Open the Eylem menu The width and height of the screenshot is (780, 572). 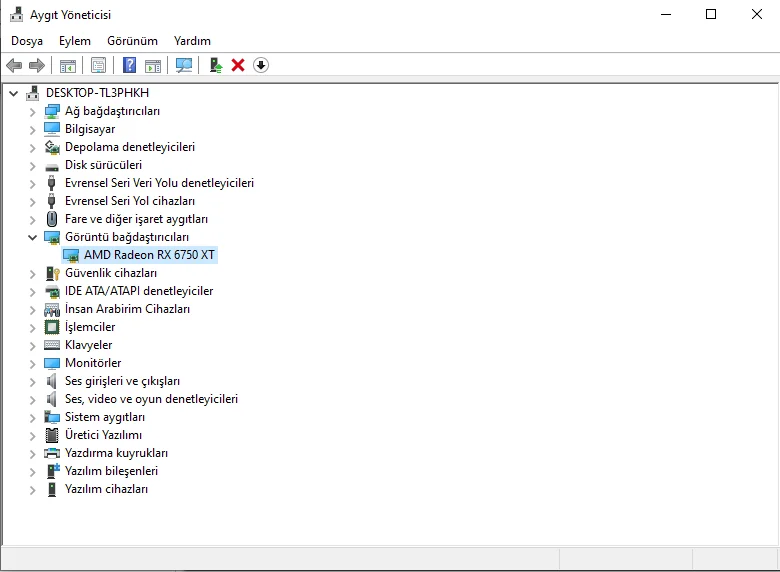pyautogui.click(x=75, y=41)
